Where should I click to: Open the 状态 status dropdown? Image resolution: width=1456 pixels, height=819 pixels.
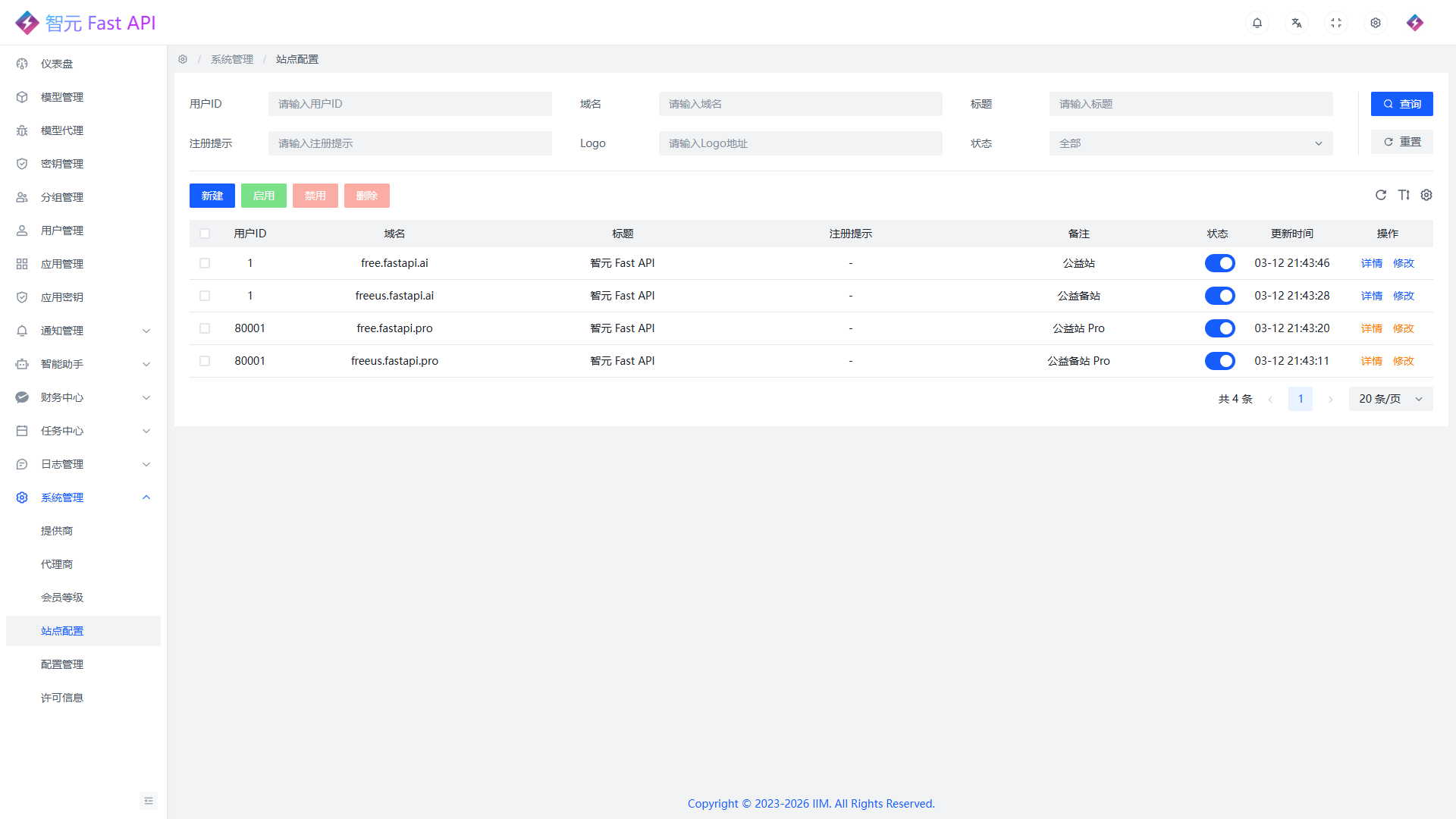pyautogui.click(x=1191, y=143)
